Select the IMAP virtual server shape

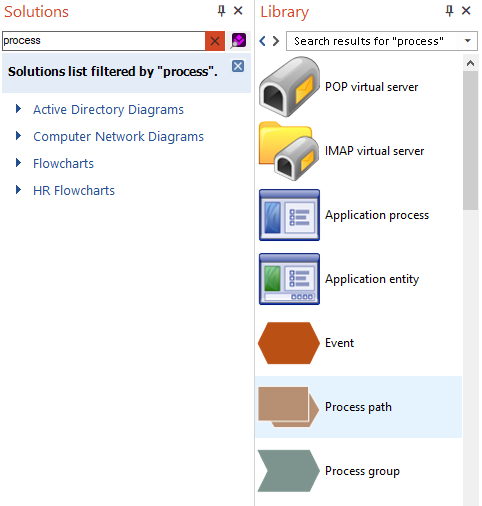[289, 151]
